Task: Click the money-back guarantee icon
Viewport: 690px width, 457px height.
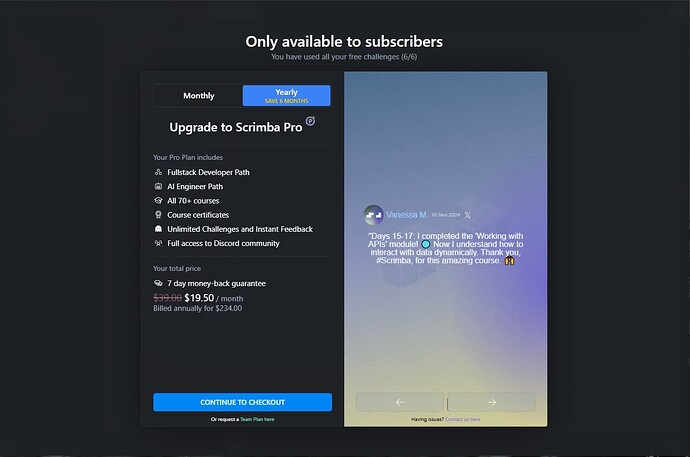Action: (158, 283)
